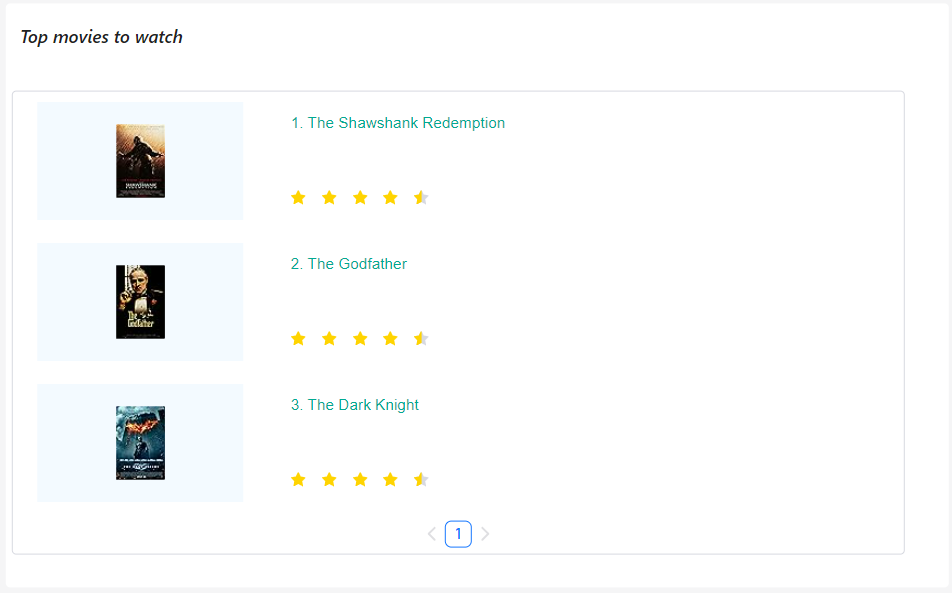Click third star of Shawshank Redemption rating
The image size is (952, 593).
(360, 198)
